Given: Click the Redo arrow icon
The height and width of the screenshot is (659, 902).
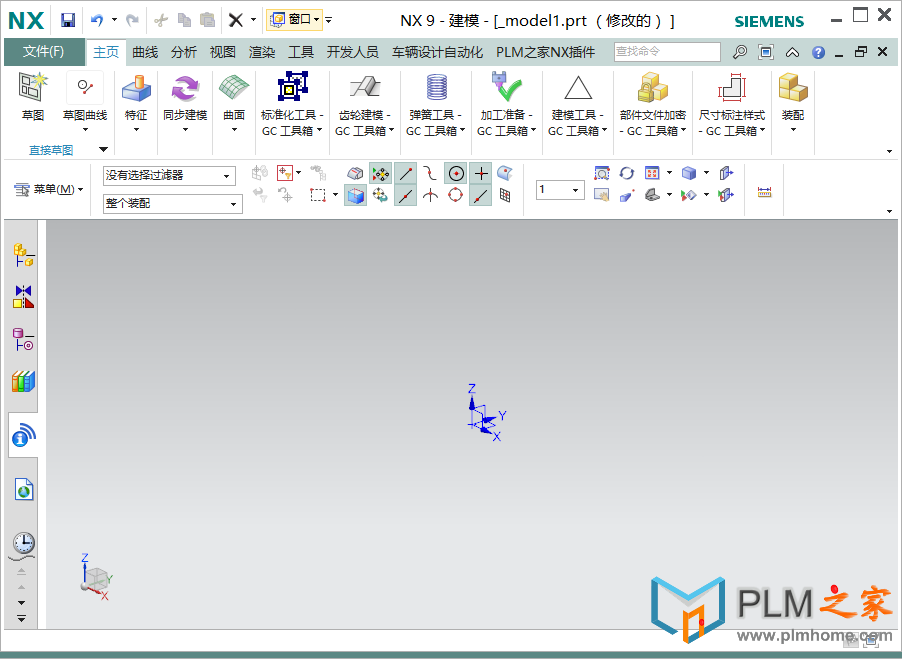Looking at the screenshot, I should pyautogui.click(x=132, y=21).
